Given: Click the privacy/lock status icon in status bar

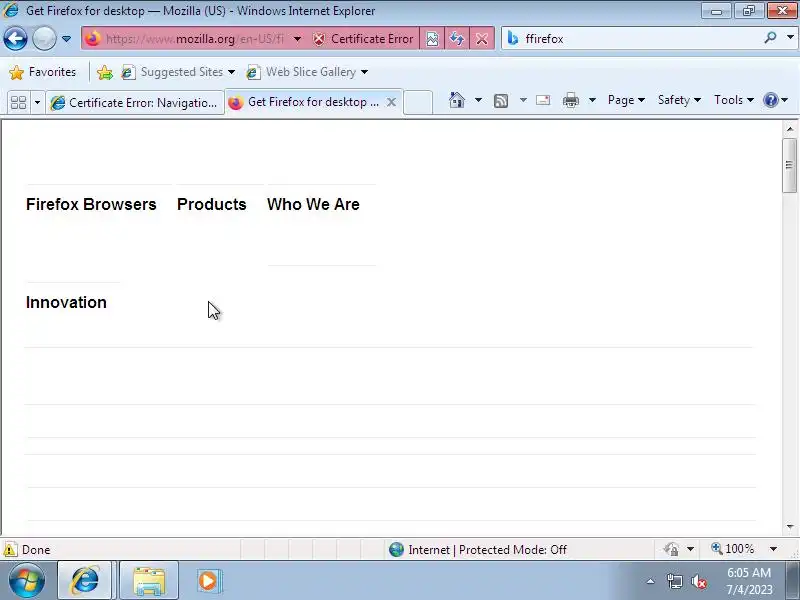Looking at the screenshot, I should [671, 549].
